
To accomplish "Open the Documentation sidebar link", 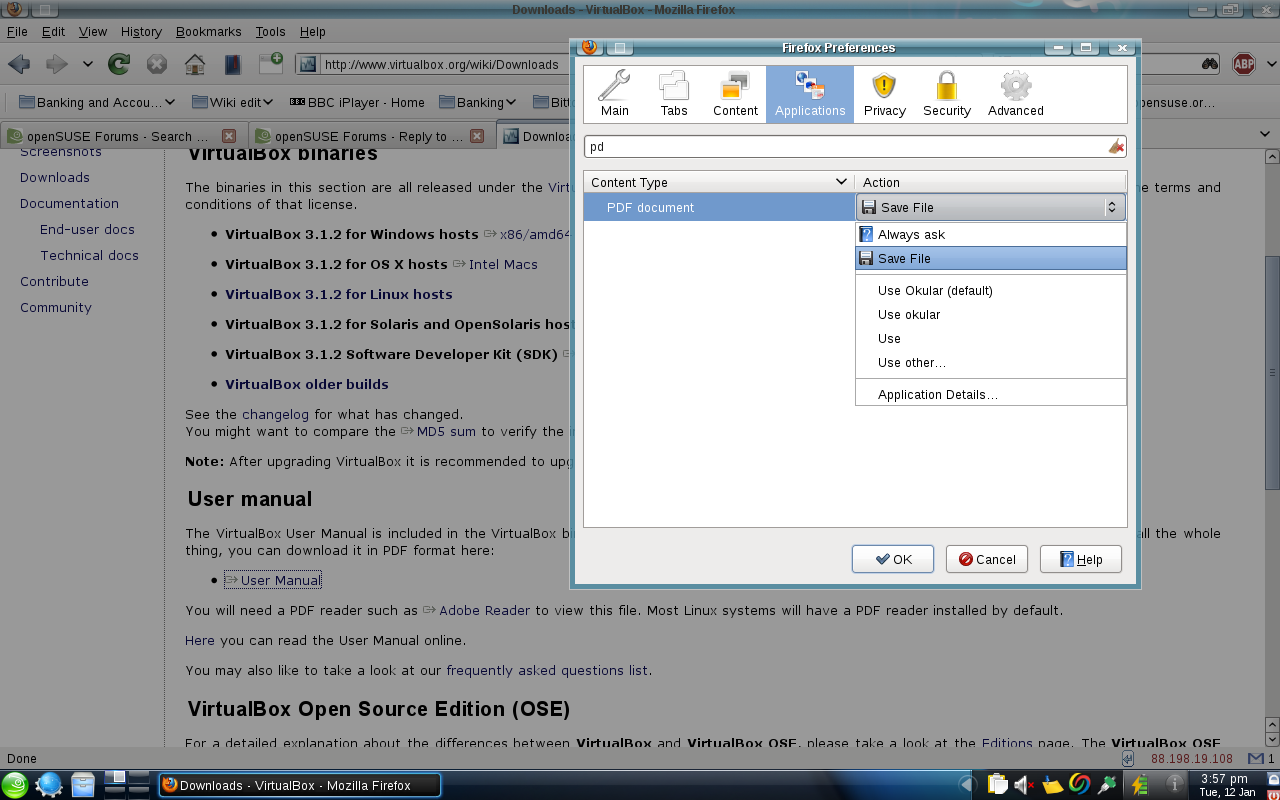I will pos(69,203).
